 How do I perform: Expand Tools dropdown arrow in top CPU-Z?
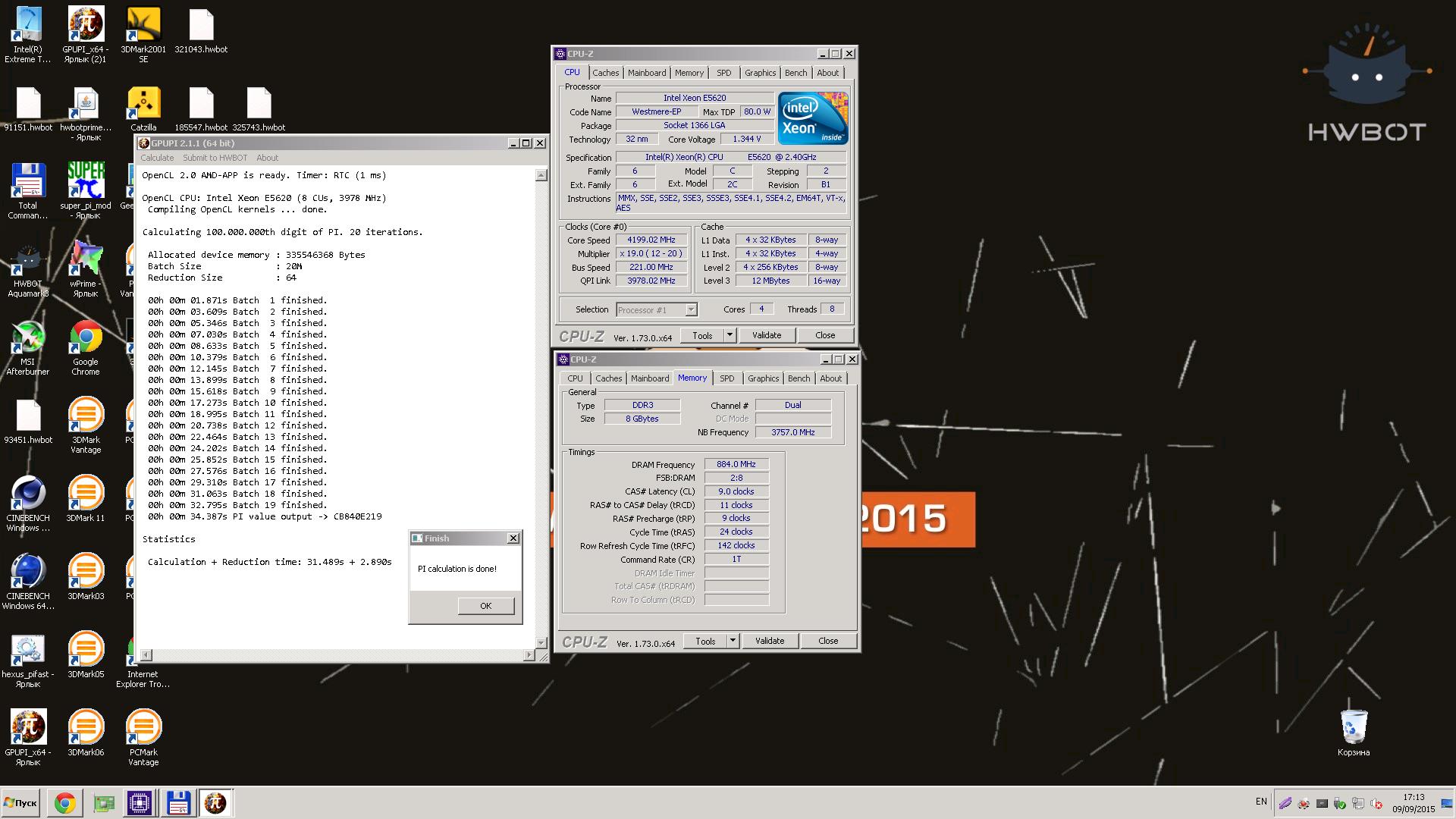click(x=730, y=335)
